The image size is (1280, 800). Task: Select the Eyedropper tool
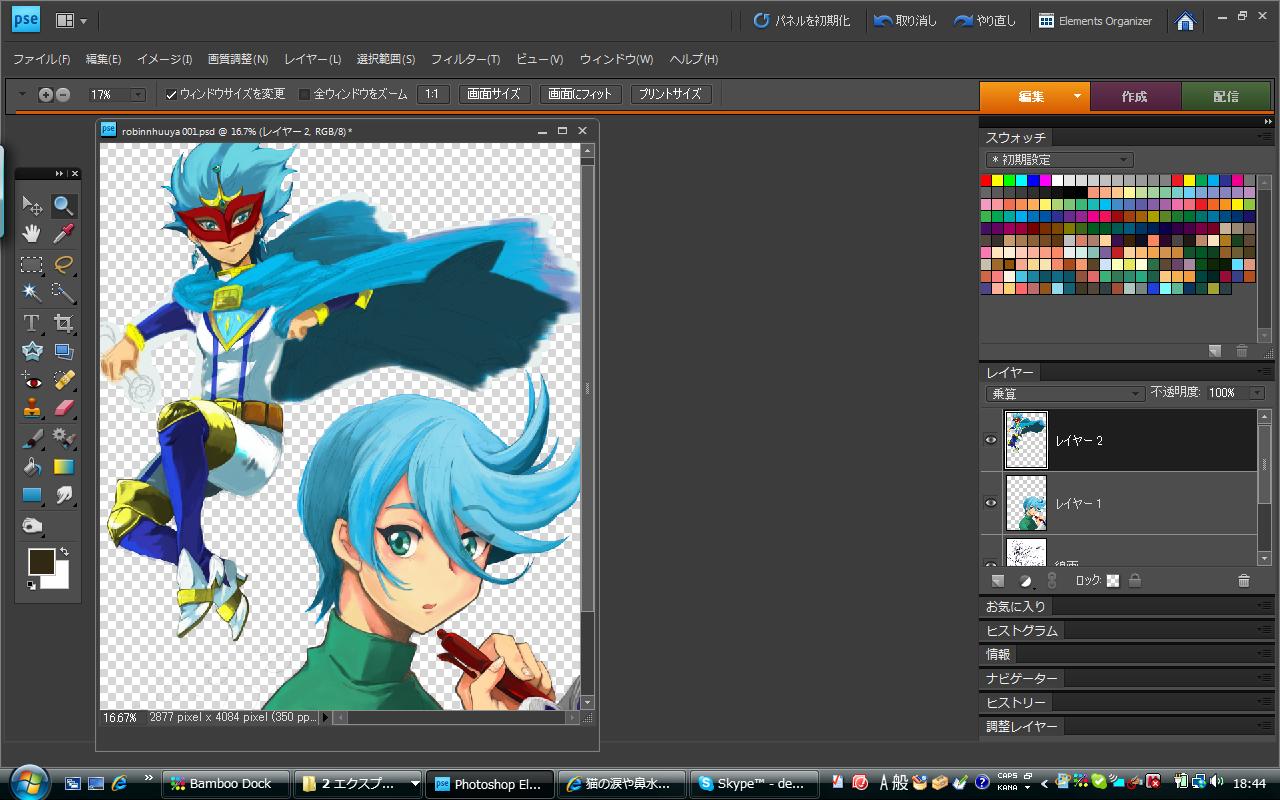(x=64, y=234)
